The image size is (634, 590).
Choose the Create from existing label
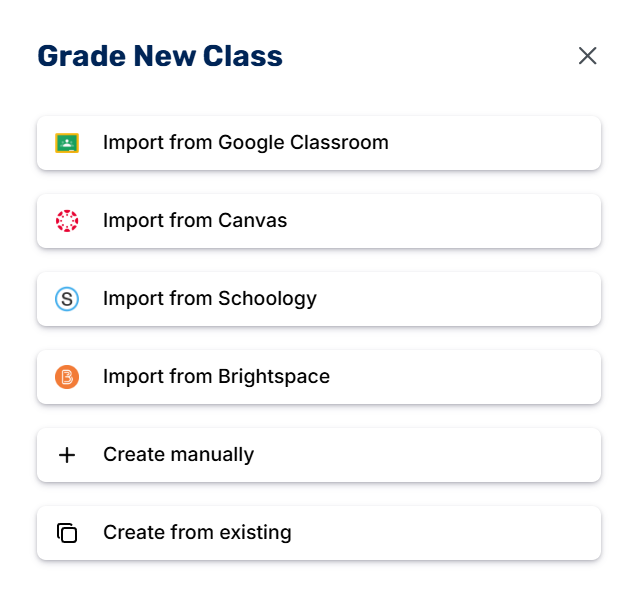(197, 533)
